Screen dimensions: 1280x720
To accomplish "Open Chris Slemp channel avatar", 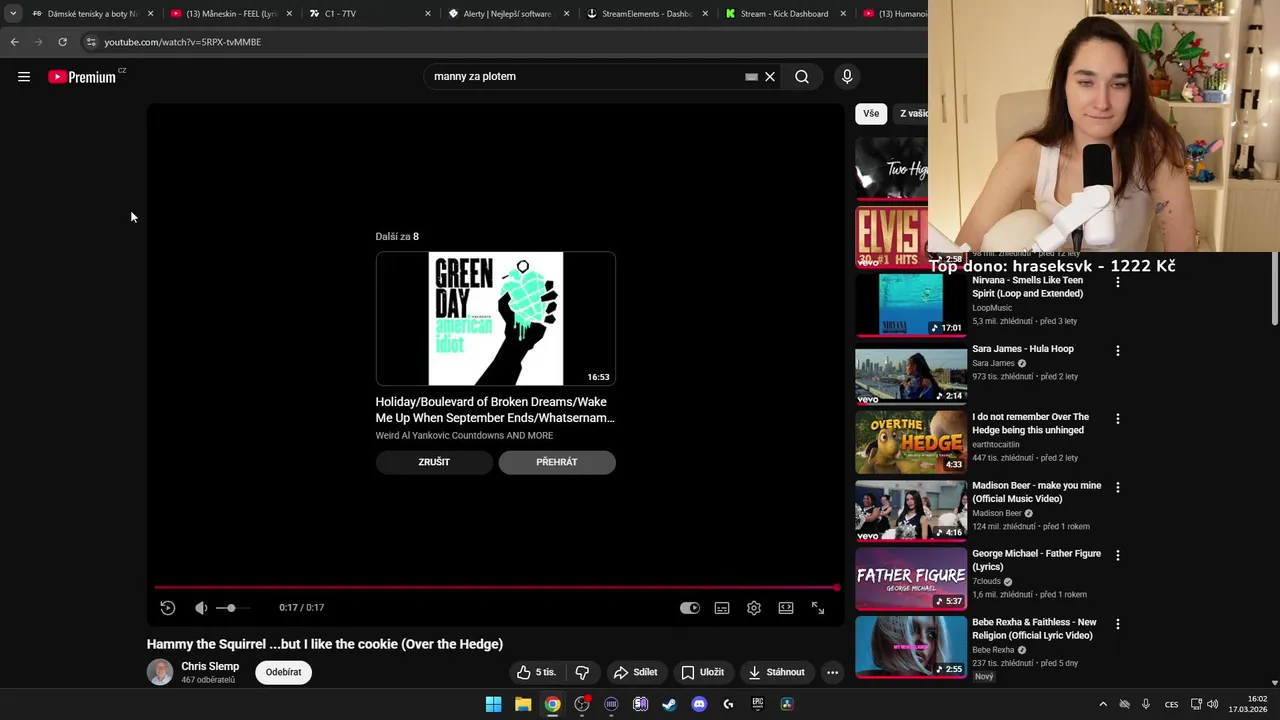I will pos(160,672).
